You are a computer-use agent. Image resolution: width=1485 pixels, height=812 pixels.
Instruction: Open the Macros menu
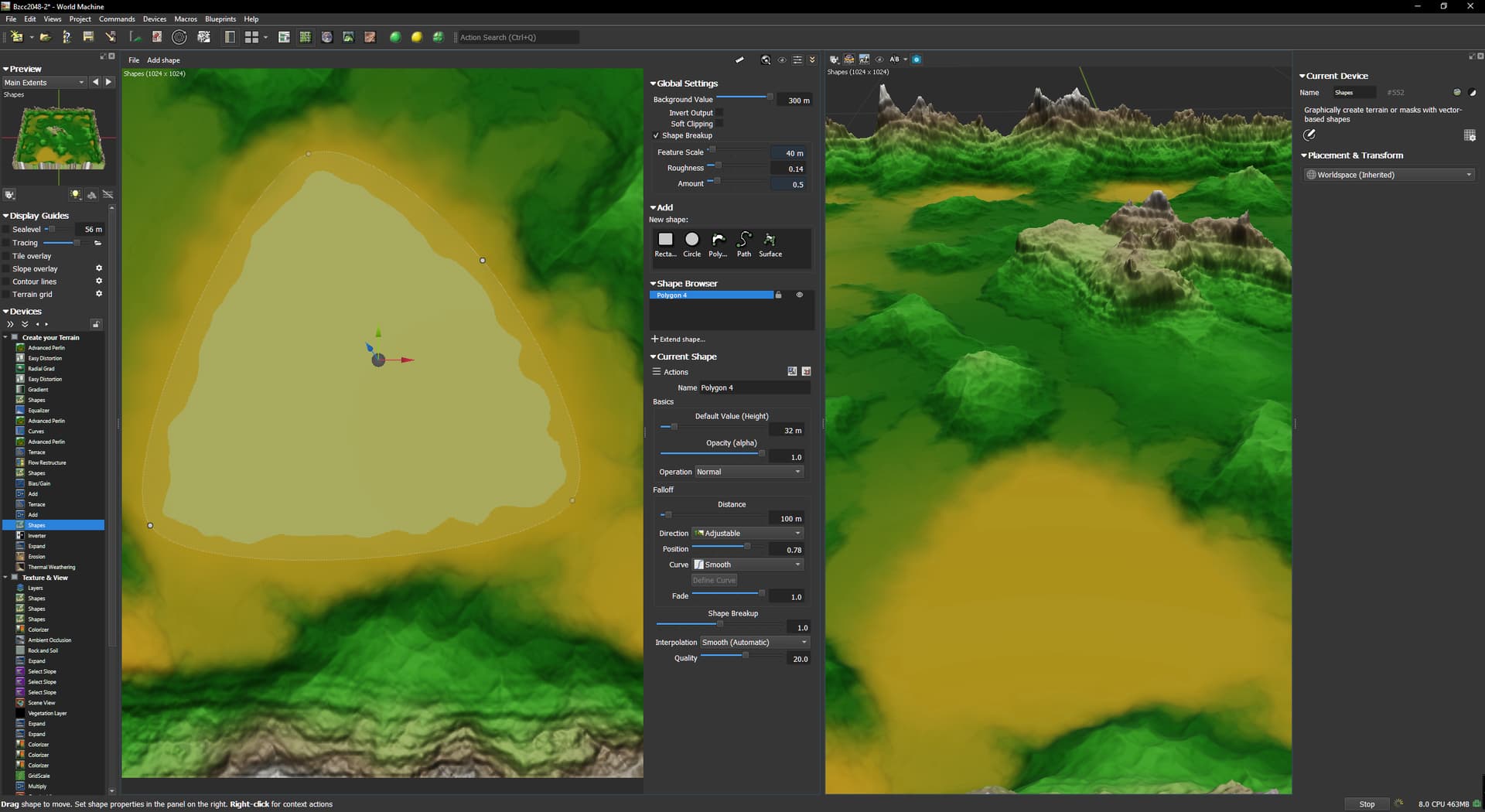pyautogui.click(x=186, y=19)
